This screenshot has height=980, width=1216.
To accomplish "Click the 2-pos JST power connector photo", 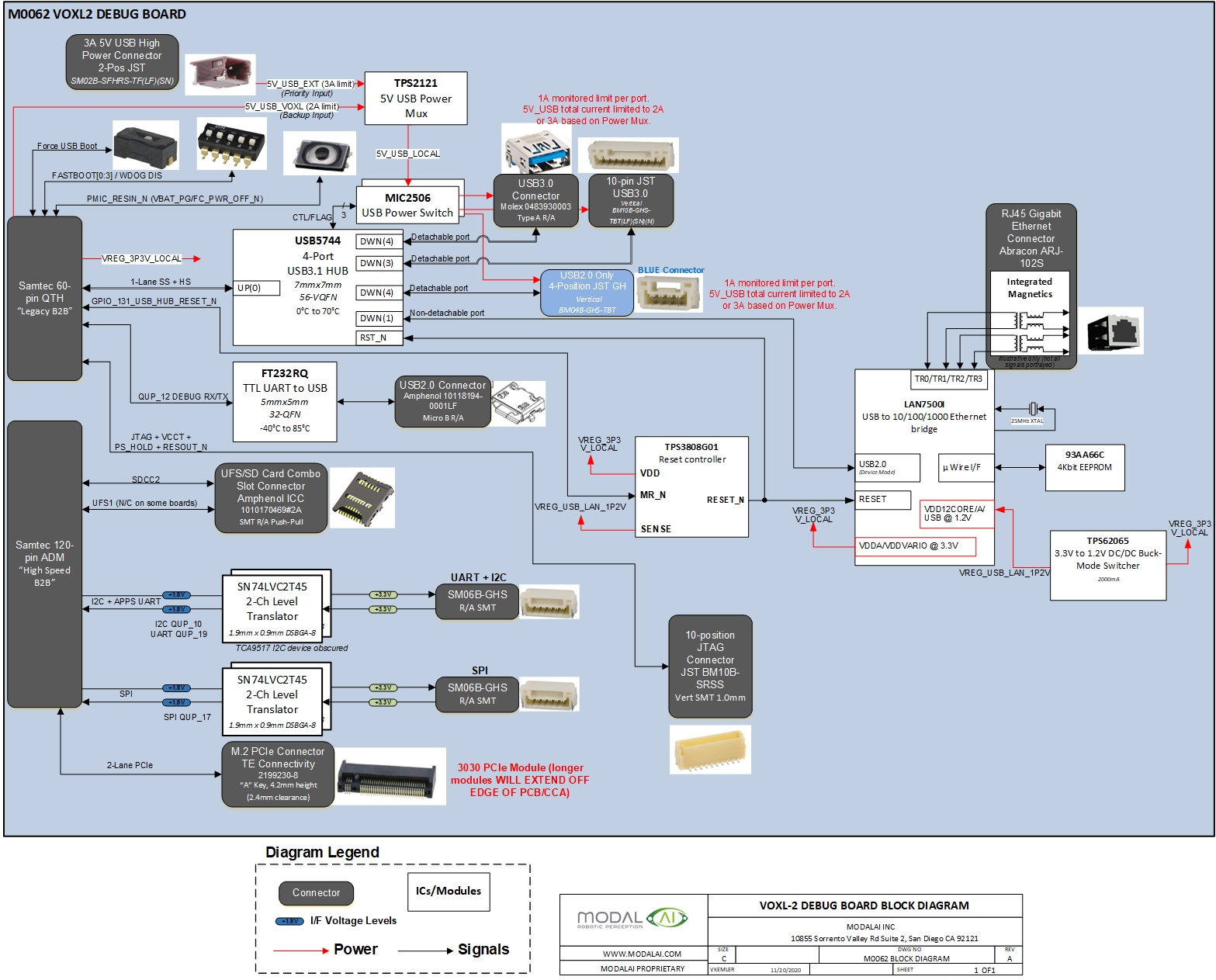I will click(x=220, y=74).
